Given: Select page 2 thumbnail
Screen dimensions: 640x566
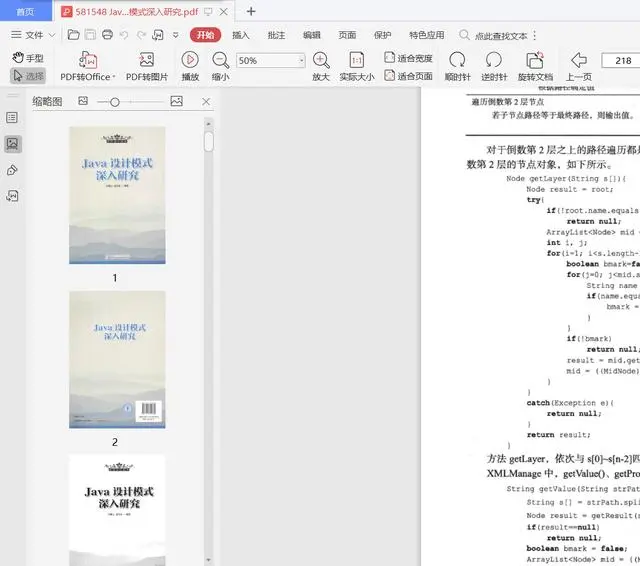Looking at the screenshot, I should (x=117, y=360).
